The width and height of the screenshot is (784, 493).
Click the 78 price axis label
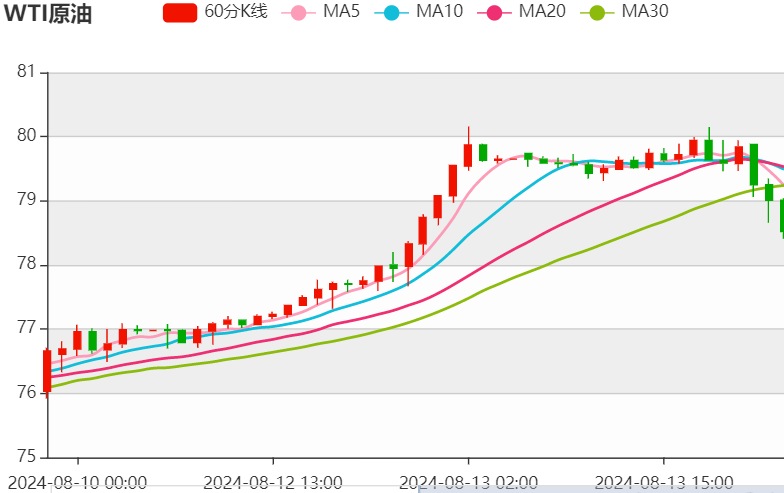[26, 264]
